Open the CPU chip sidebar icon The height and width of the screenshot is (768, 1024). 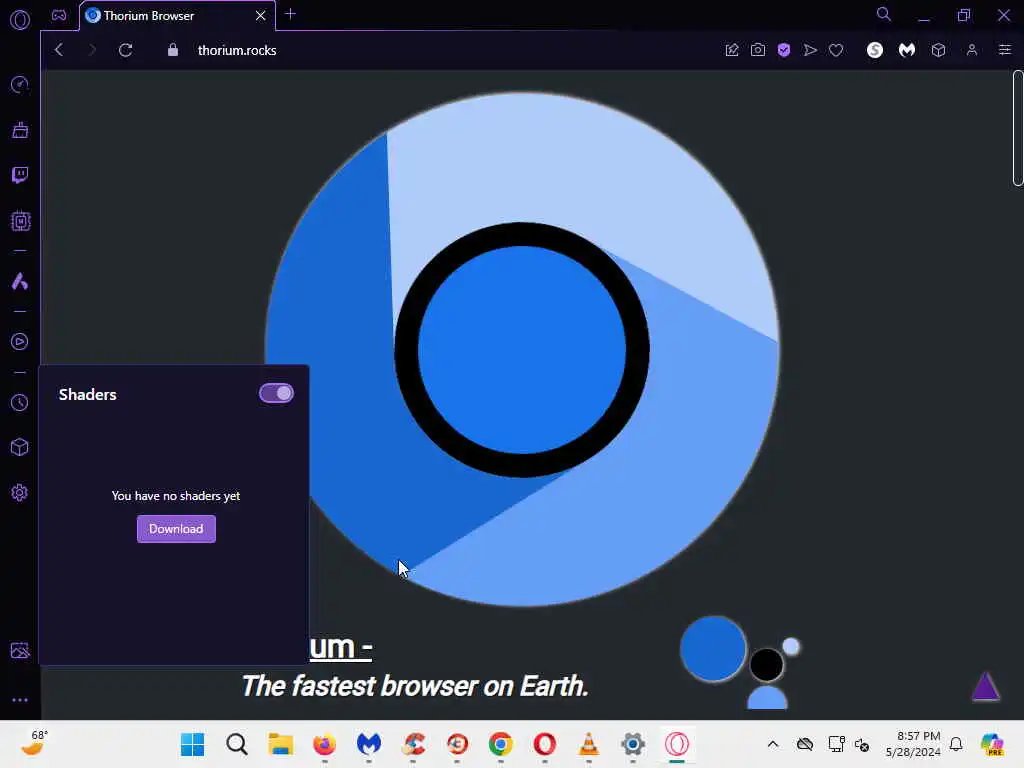coord(20,221)
